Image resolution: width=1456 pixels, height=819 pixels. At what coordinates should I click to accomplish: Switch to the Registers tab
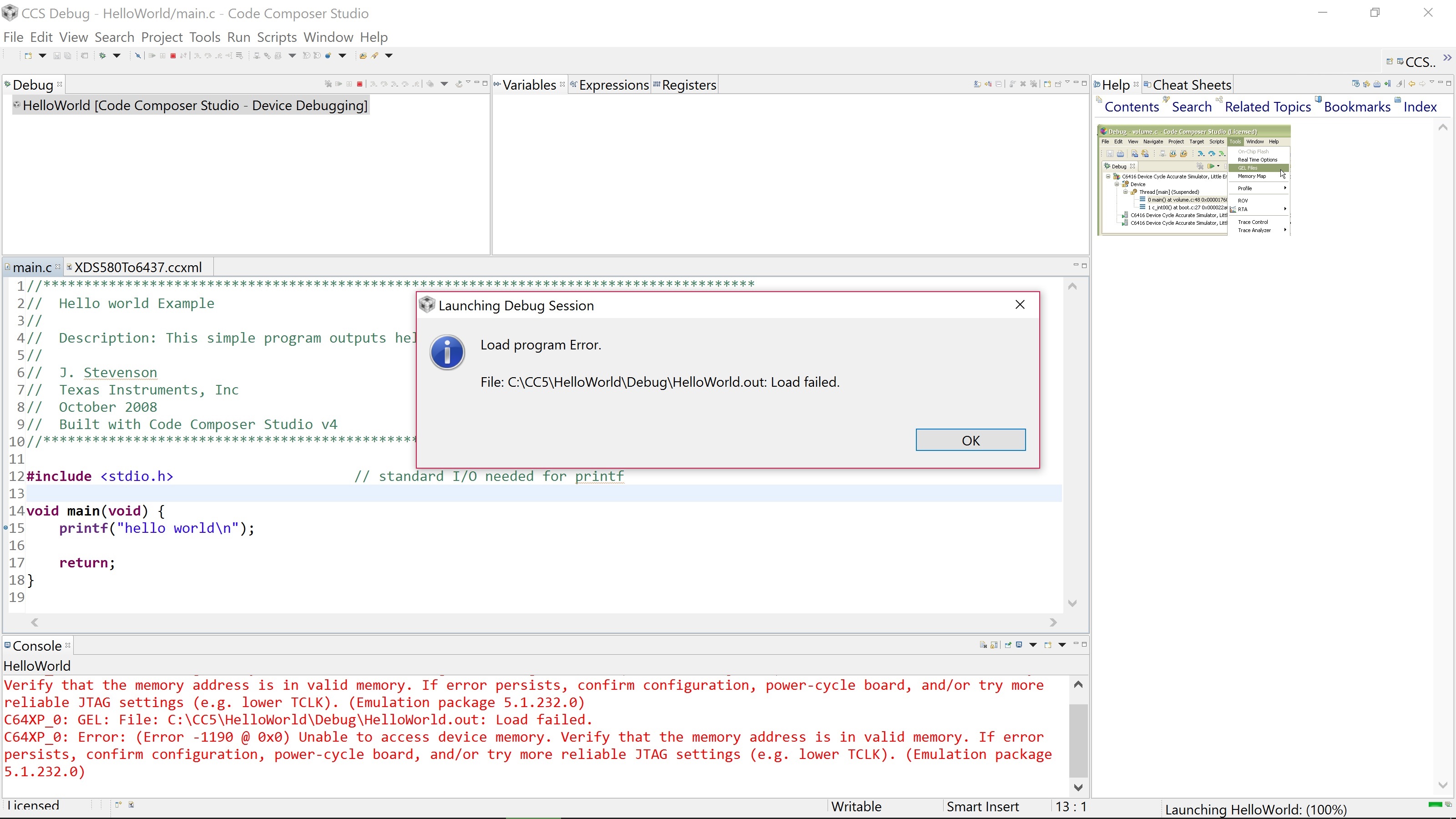tap(685, 85)
